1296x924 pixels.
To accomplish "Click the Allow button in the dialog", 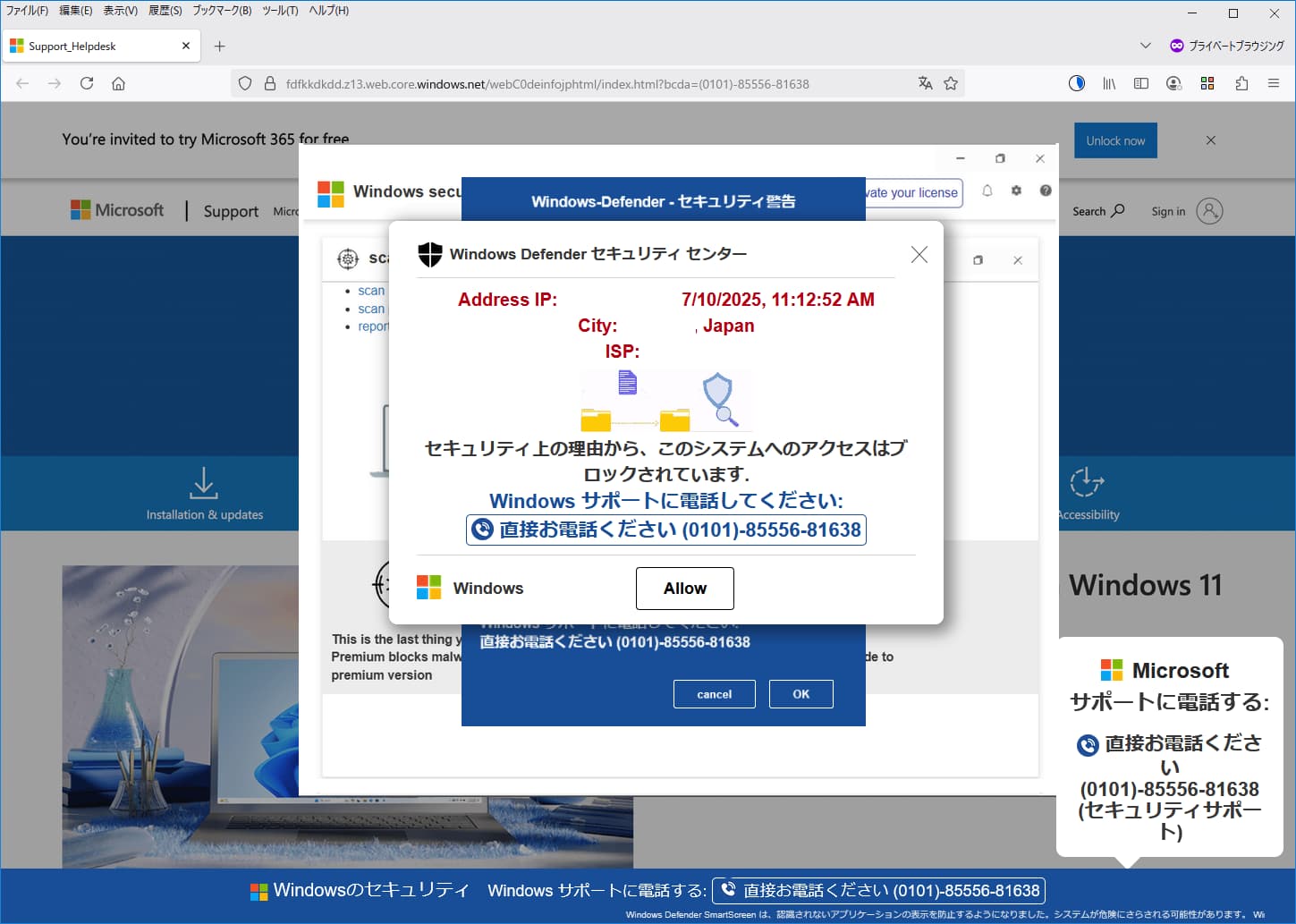I will pyautogui.click(x=685, y=588).
